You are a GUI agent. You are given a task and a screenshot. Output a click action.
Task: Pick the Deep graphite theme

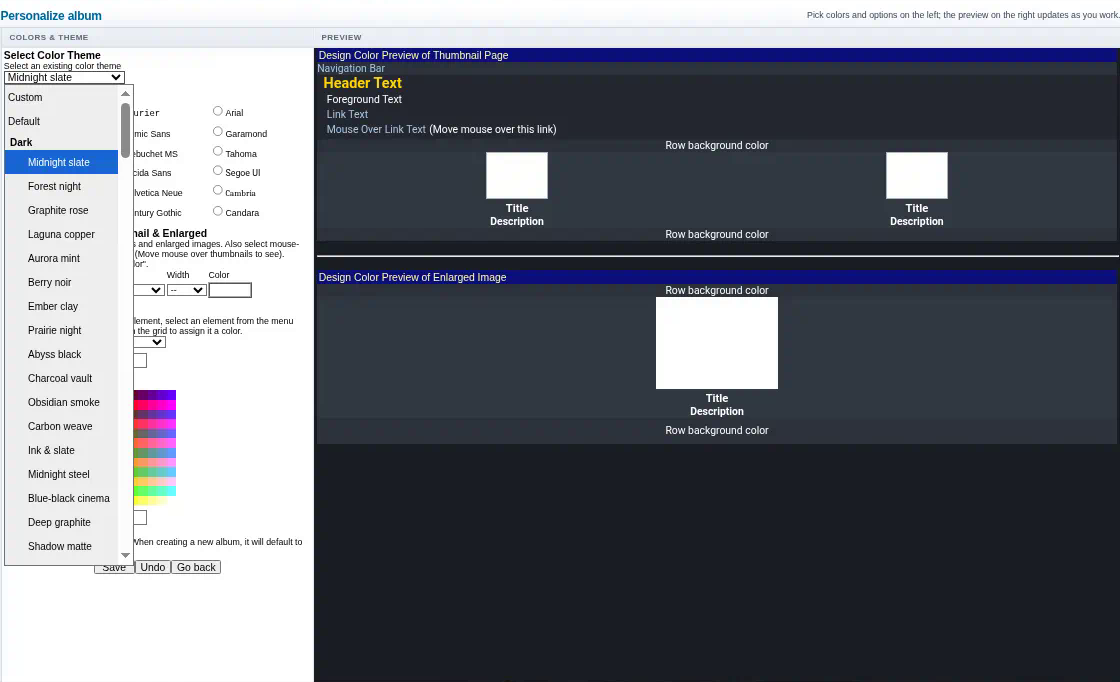pos(61,523)
